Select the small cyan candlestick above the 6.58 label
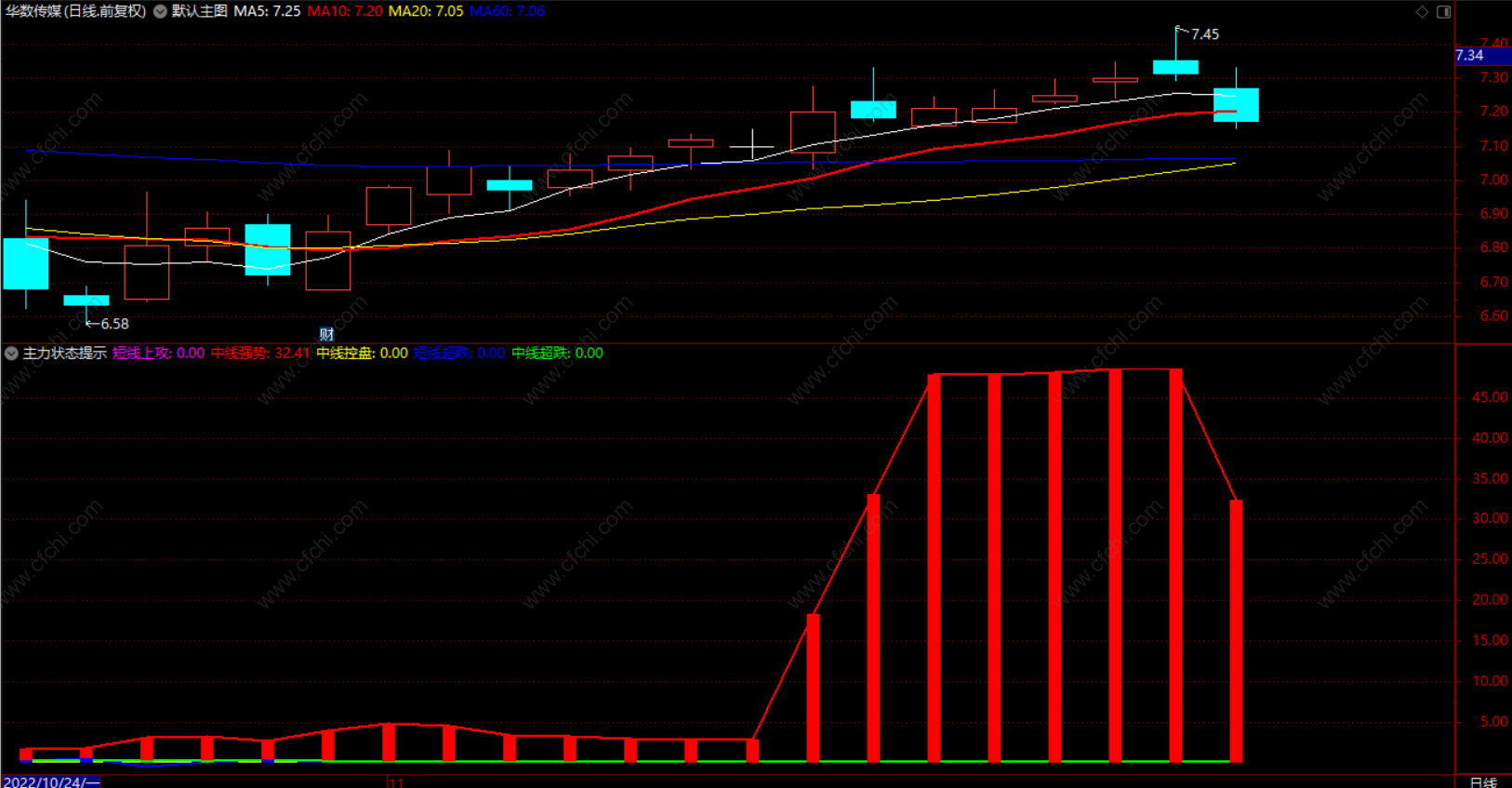Image resolution: width=1512 pixels, height=788 pixels. point(86,301)
